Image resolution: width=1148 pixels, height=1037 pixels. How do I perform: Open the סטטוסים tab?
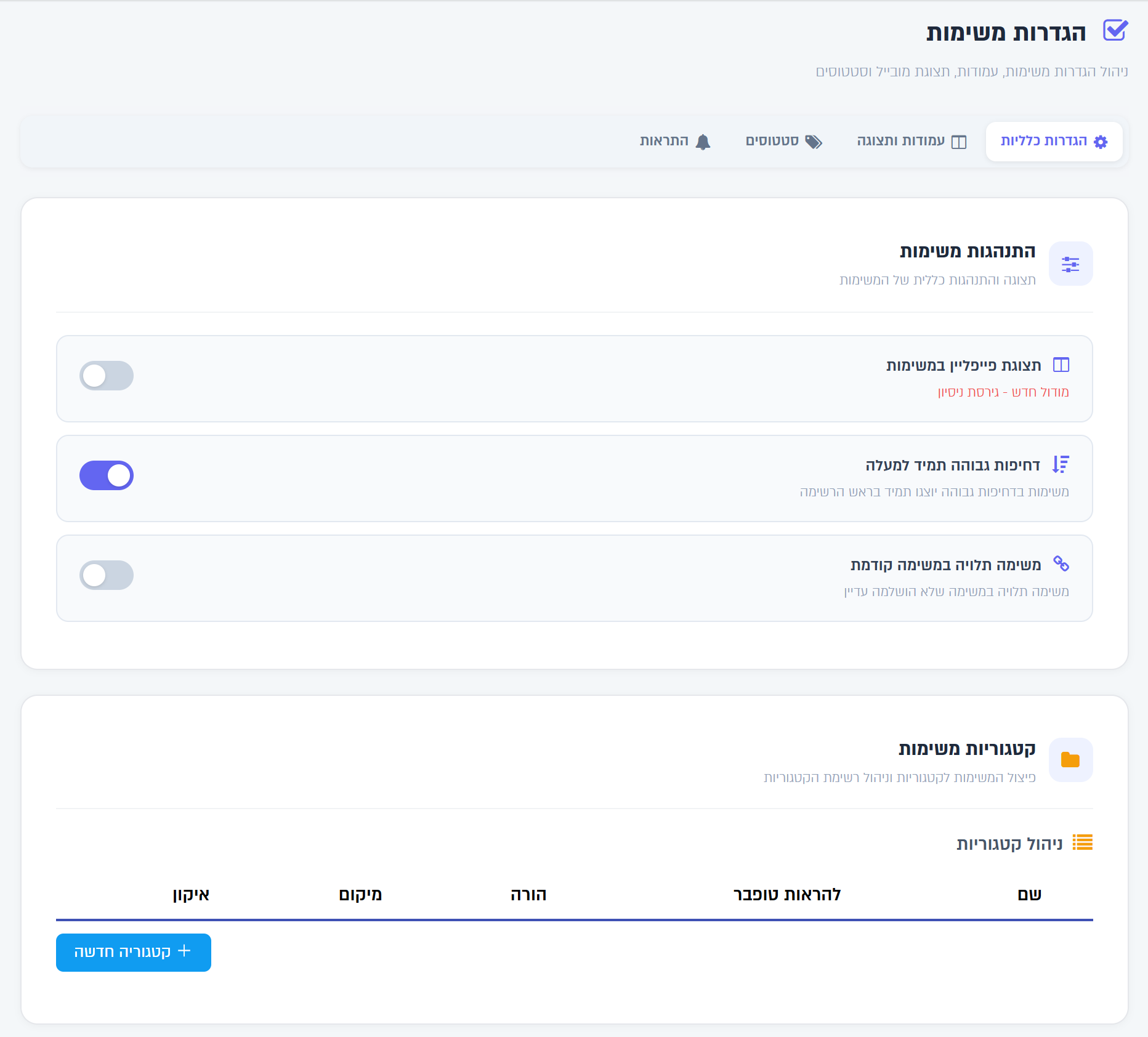(784, 142)
